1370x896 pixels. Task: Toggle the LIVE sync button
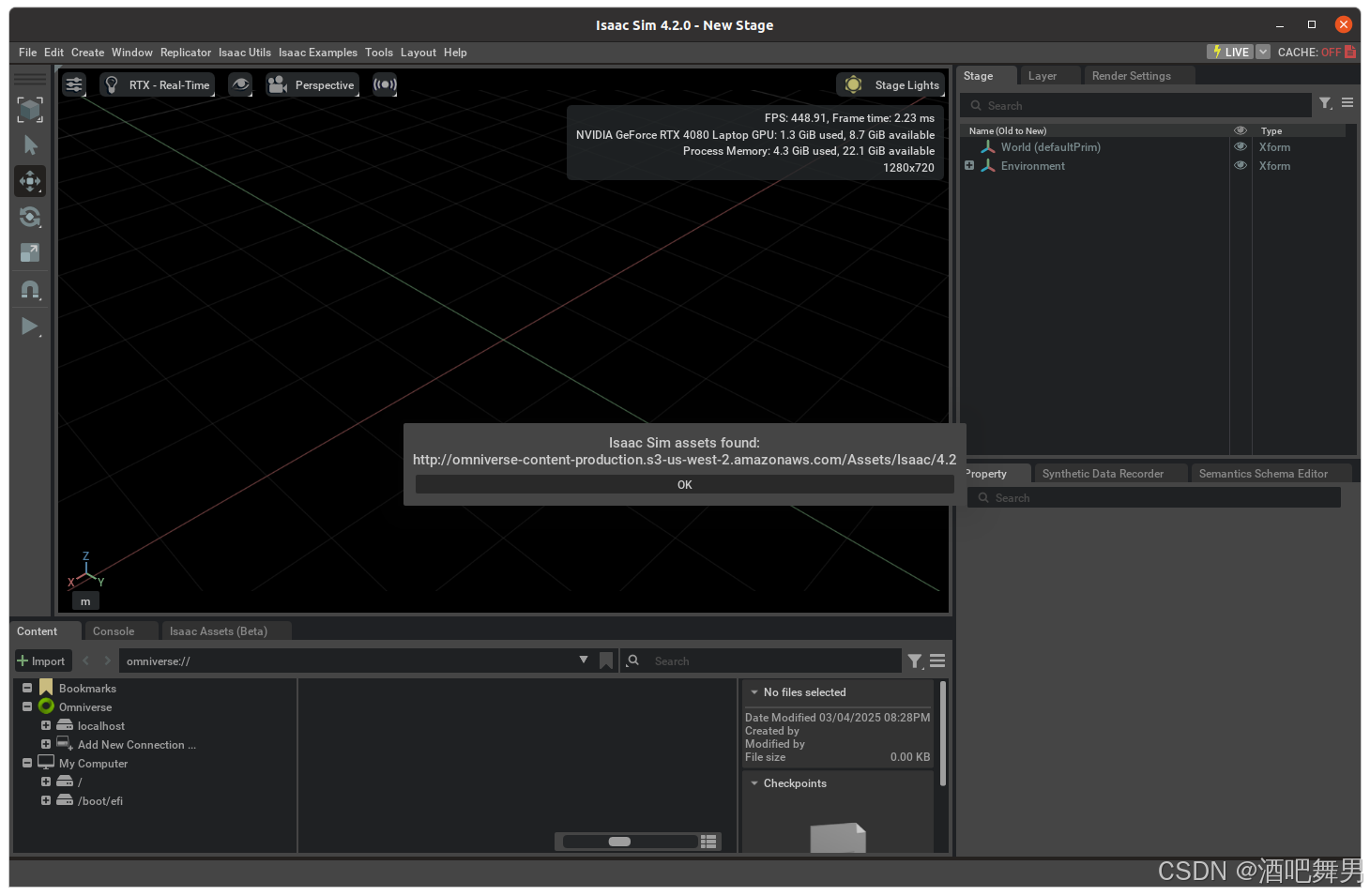1230,53
